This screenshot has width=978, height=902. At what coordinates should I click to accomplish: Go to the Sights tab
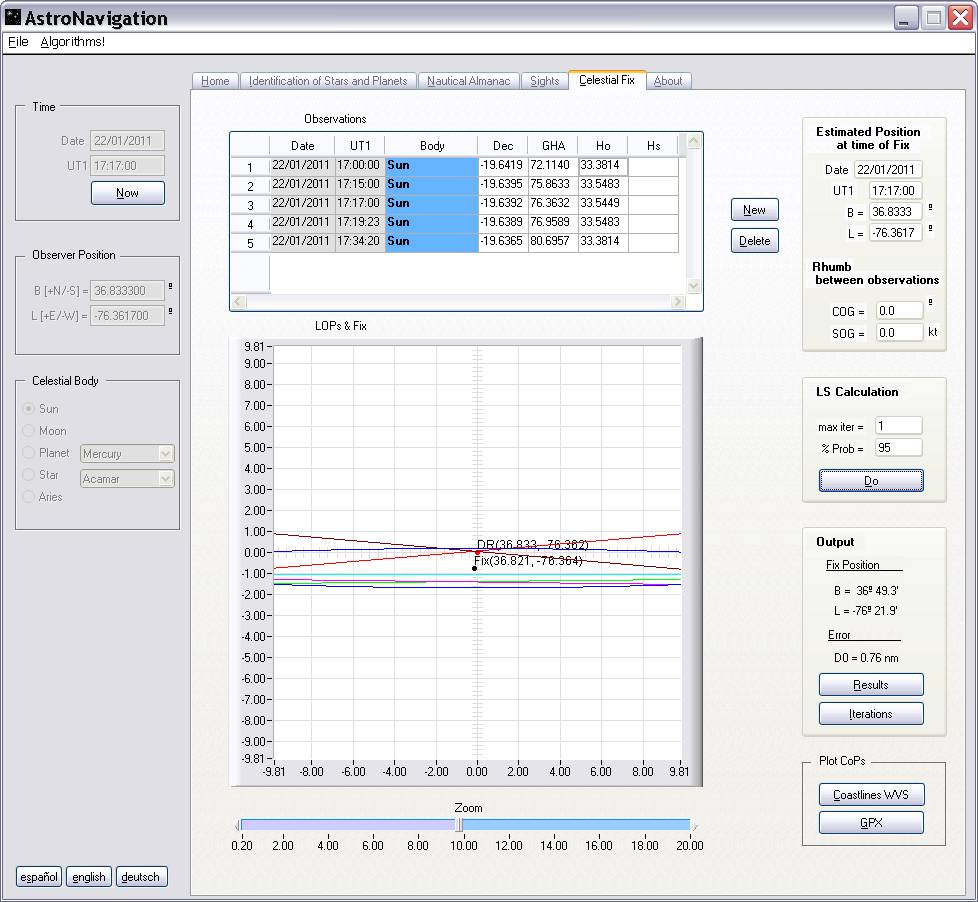544,81
